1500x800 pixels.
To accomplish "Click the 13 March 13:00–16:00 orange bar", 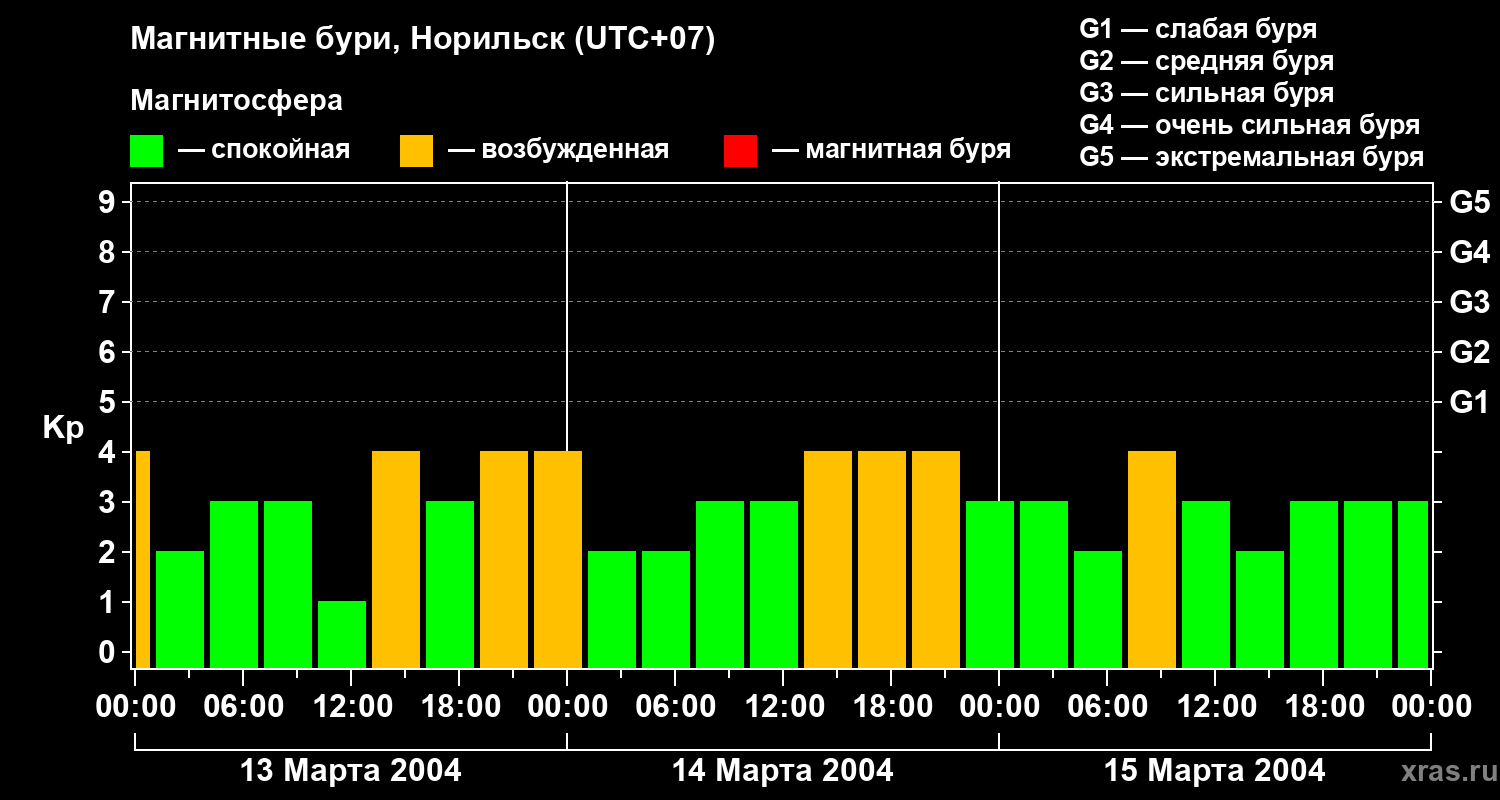I will coord(396,560).
